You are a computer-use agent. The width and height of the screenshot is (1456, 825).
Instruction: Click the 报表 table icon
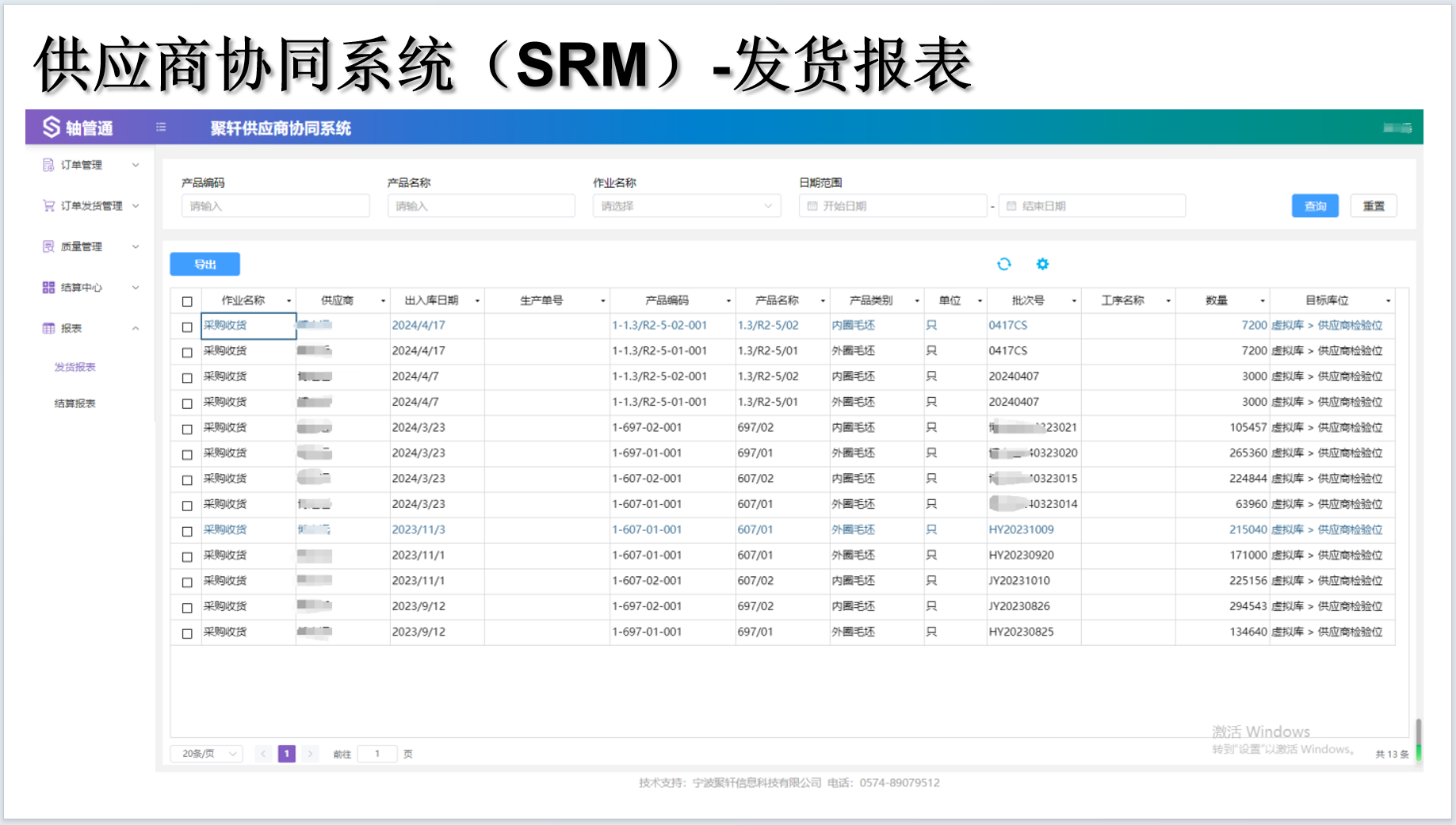[x=48, y=328]
